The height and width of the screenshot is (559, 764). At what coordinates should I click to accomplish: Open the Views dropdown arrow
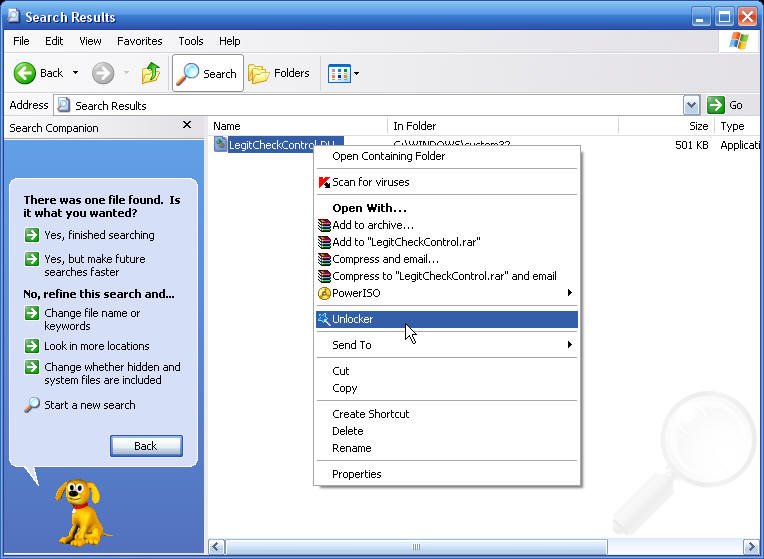(x=356, y=74)
